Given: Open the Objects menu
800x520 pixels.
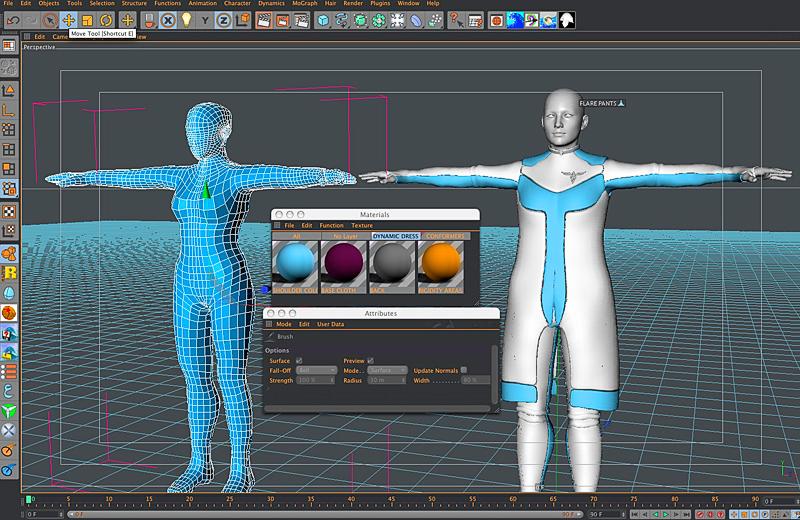Looking at the screenshot, I should click(49, 3).
